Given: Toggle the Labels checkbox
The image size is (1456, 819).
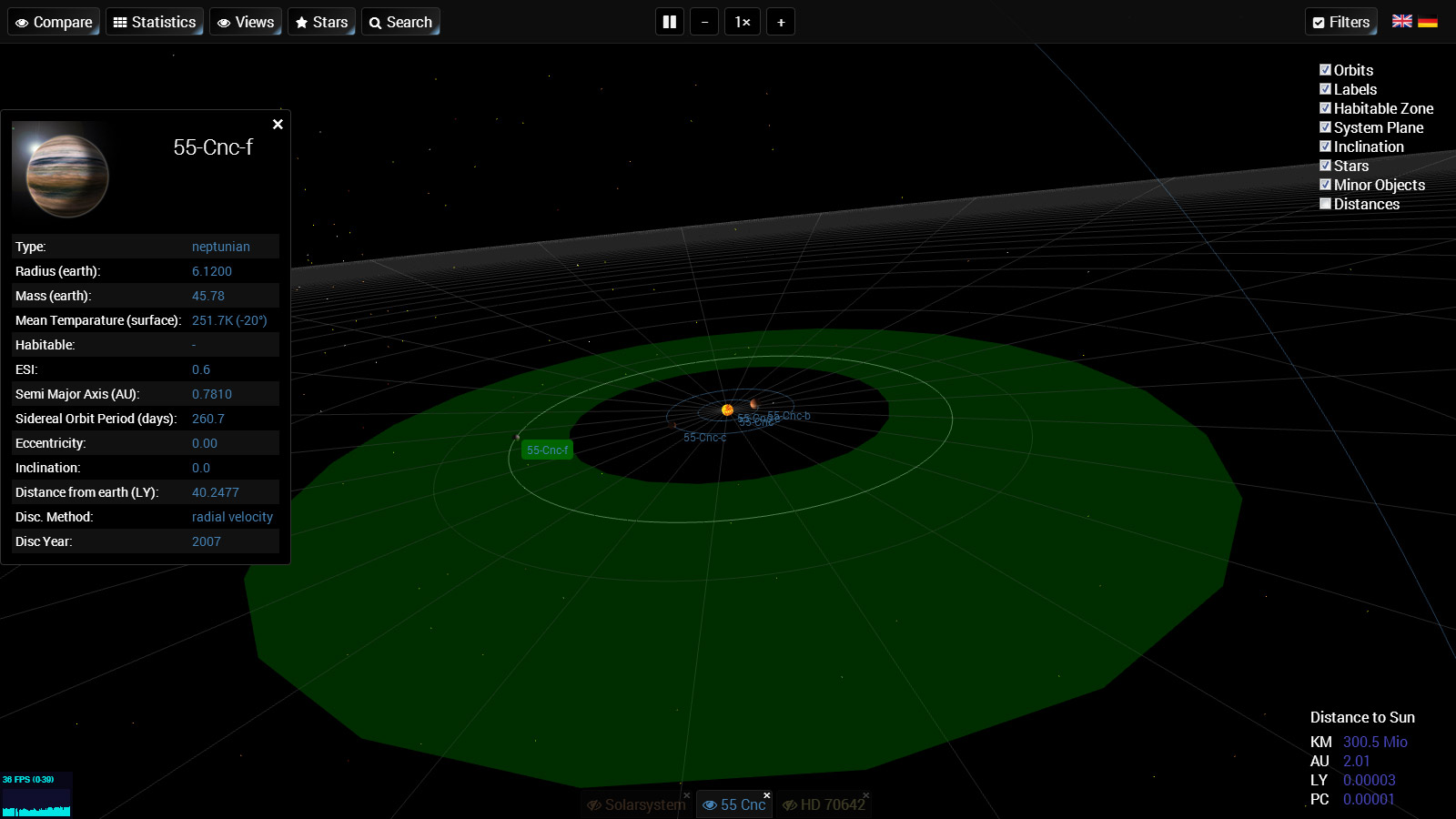Looking at the screenshot, I should [1326, 89].
